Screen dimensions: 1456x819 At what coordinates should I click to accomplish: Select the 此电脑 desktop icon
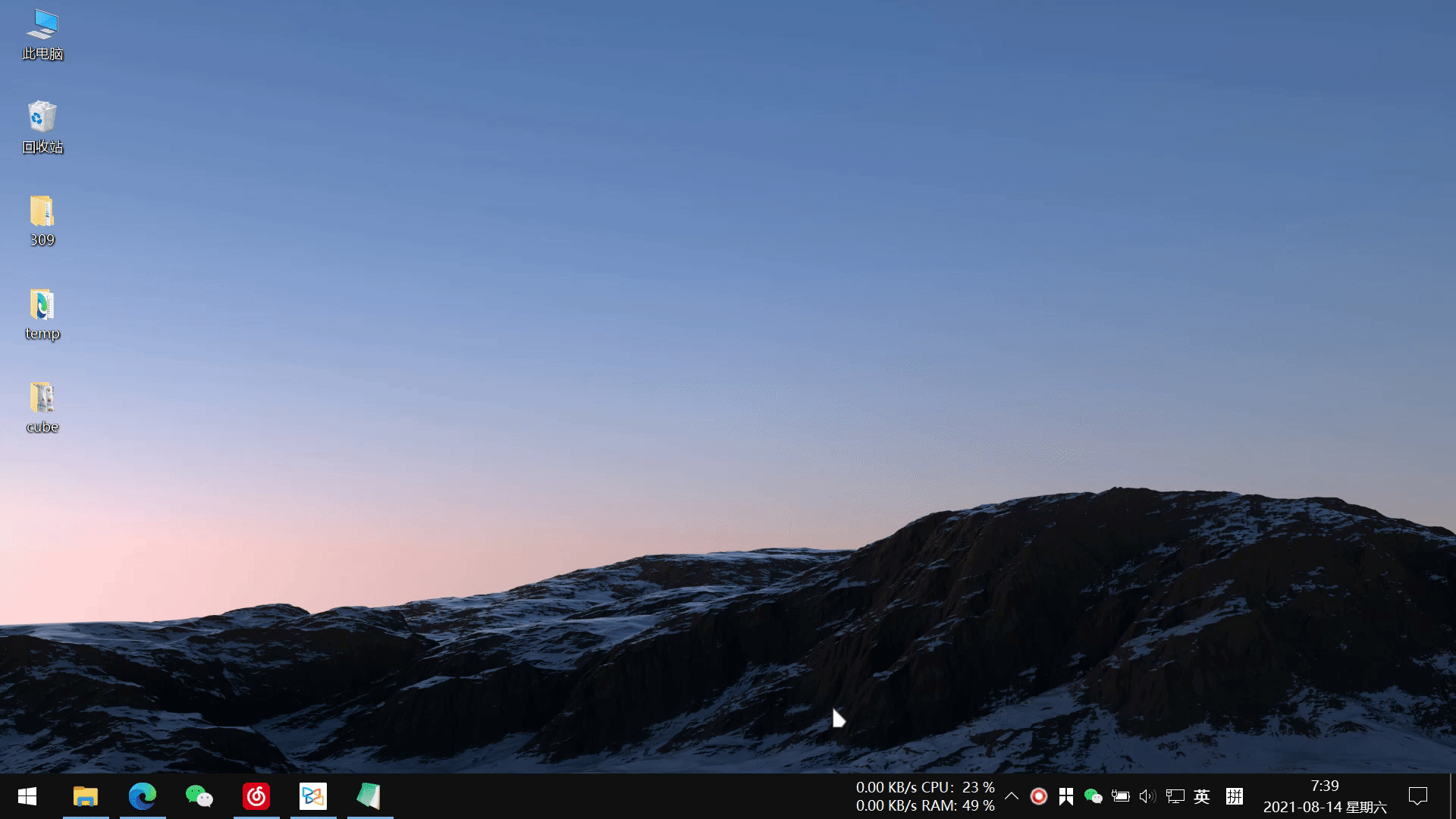click(42, 35)
